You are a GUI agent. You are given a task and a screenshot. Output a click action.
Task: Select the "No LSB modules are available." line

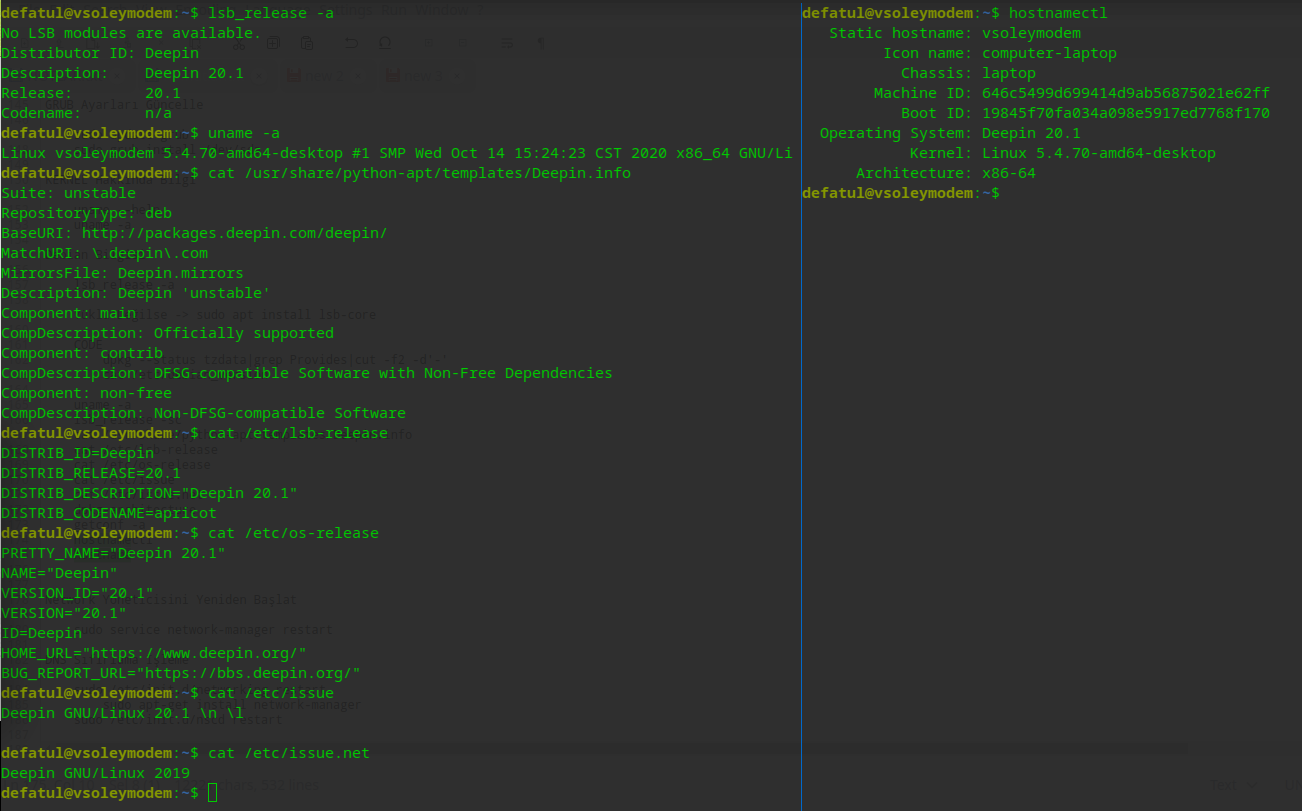[131, 33]
